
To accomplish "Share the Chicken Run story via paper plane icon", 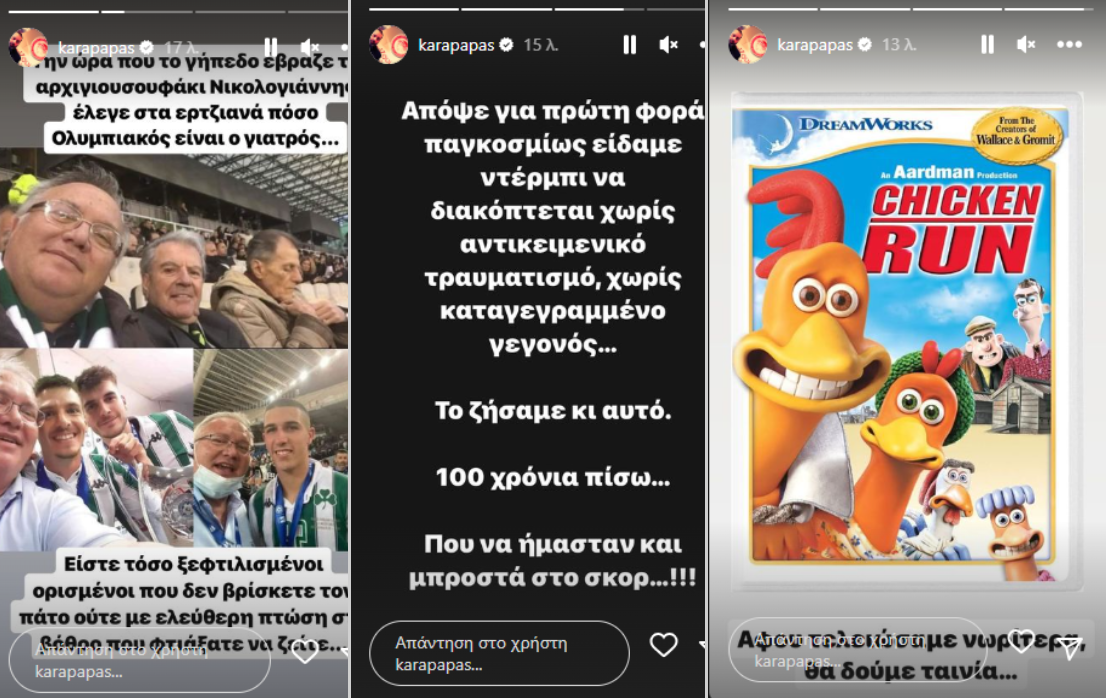I will point(1070,647).
